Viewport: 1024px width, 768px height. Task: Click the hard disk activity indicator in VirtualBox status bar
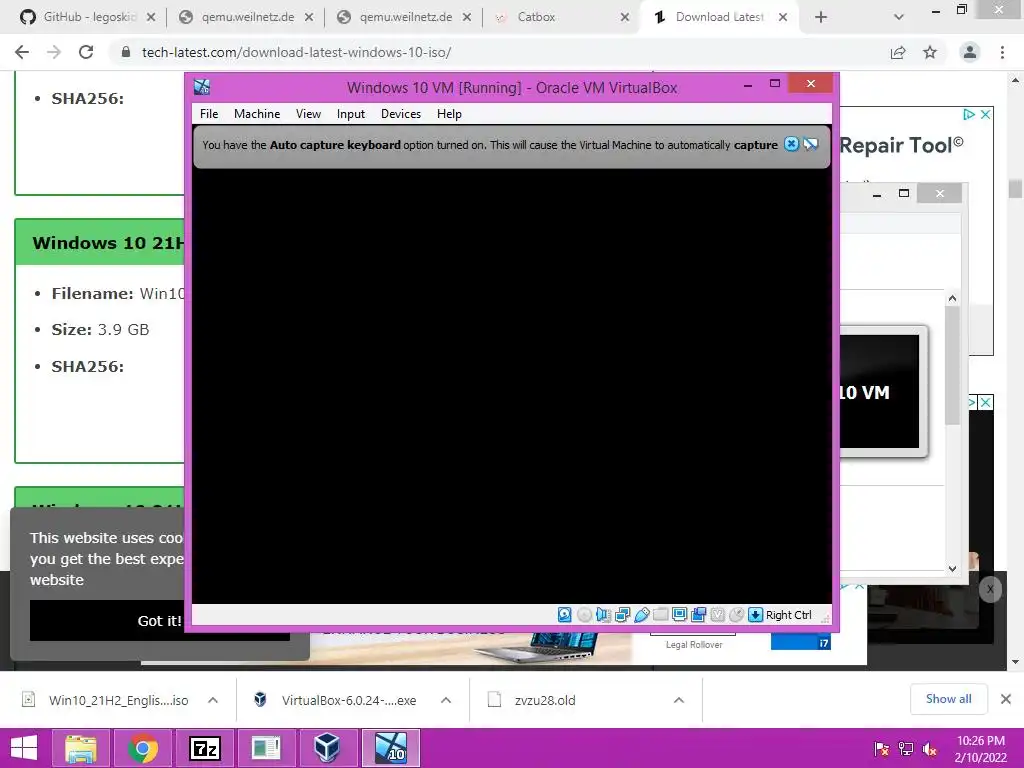(x=564, y=615)
